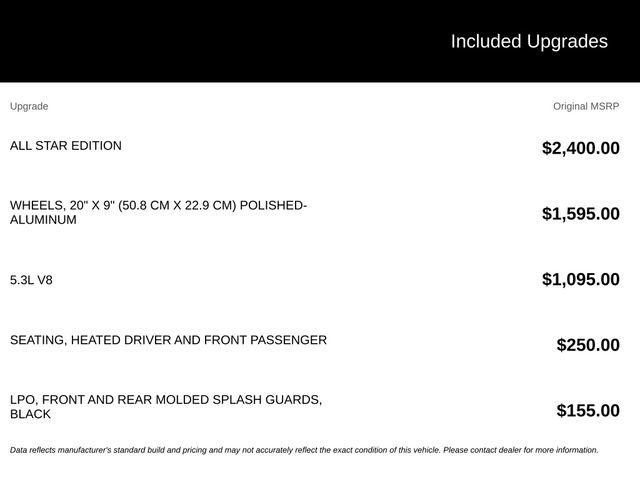640x480 pixels.
Task: Click the manufacturer data disclaimer text
Action: click(304, 450)
